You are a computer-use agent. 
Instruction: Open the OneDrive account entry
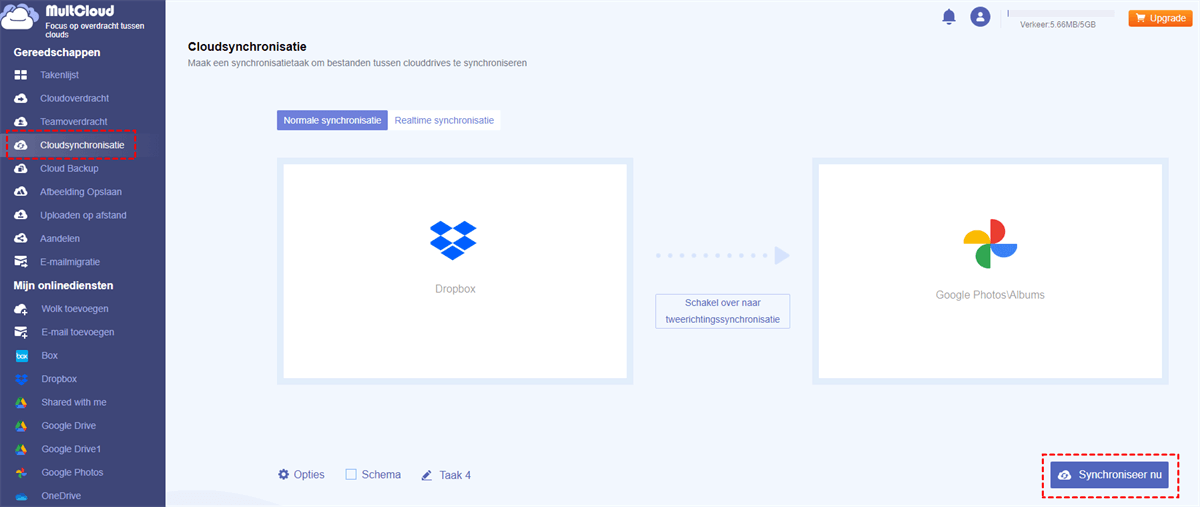click(61, 496)
